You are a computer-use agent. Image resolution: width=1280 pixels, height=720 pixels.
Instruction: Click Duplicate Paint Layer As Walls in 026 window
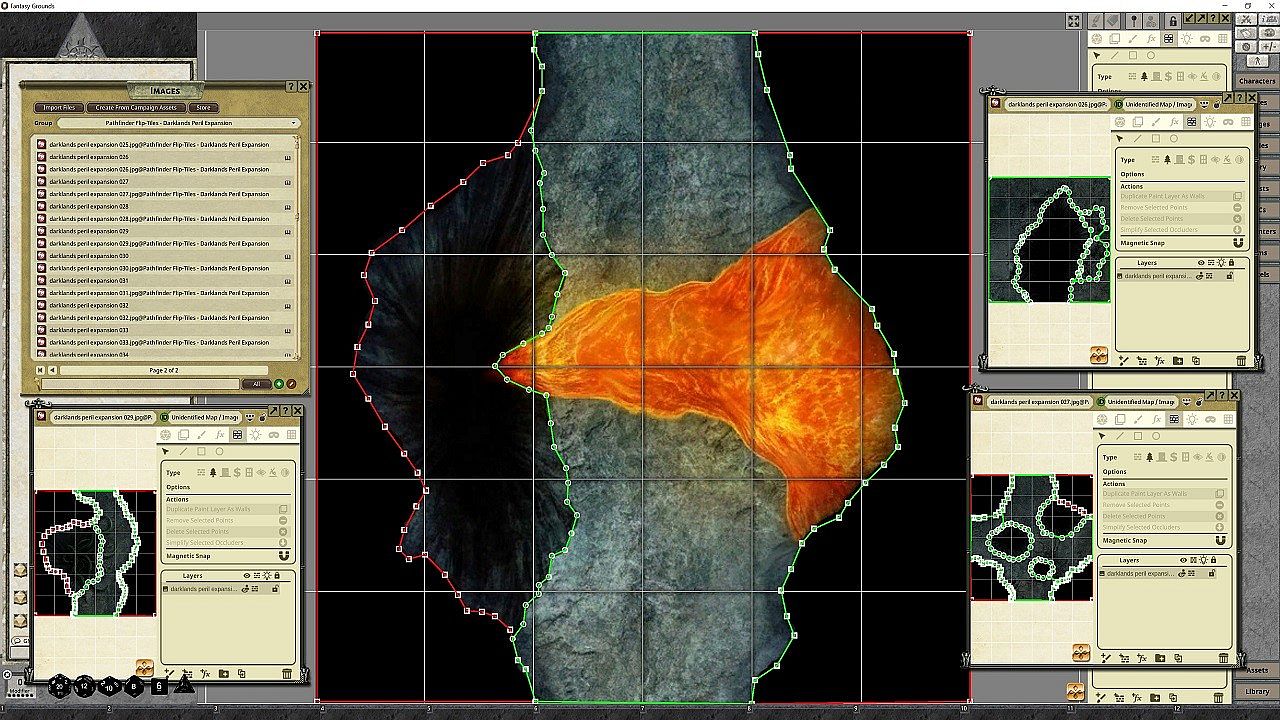coord(1181,197)
